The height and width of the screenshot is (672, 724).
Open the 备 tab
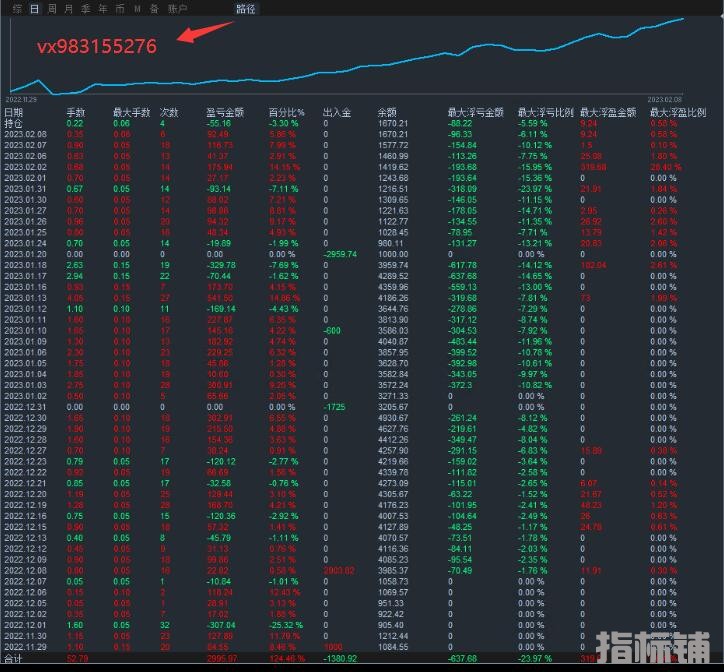coord(154,9)
